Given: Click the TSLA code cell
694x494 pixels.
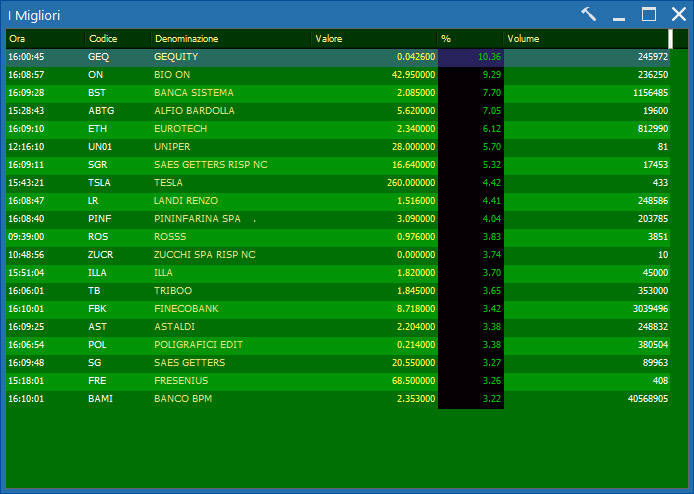Looking at the screenshot, I should (99, 183).
